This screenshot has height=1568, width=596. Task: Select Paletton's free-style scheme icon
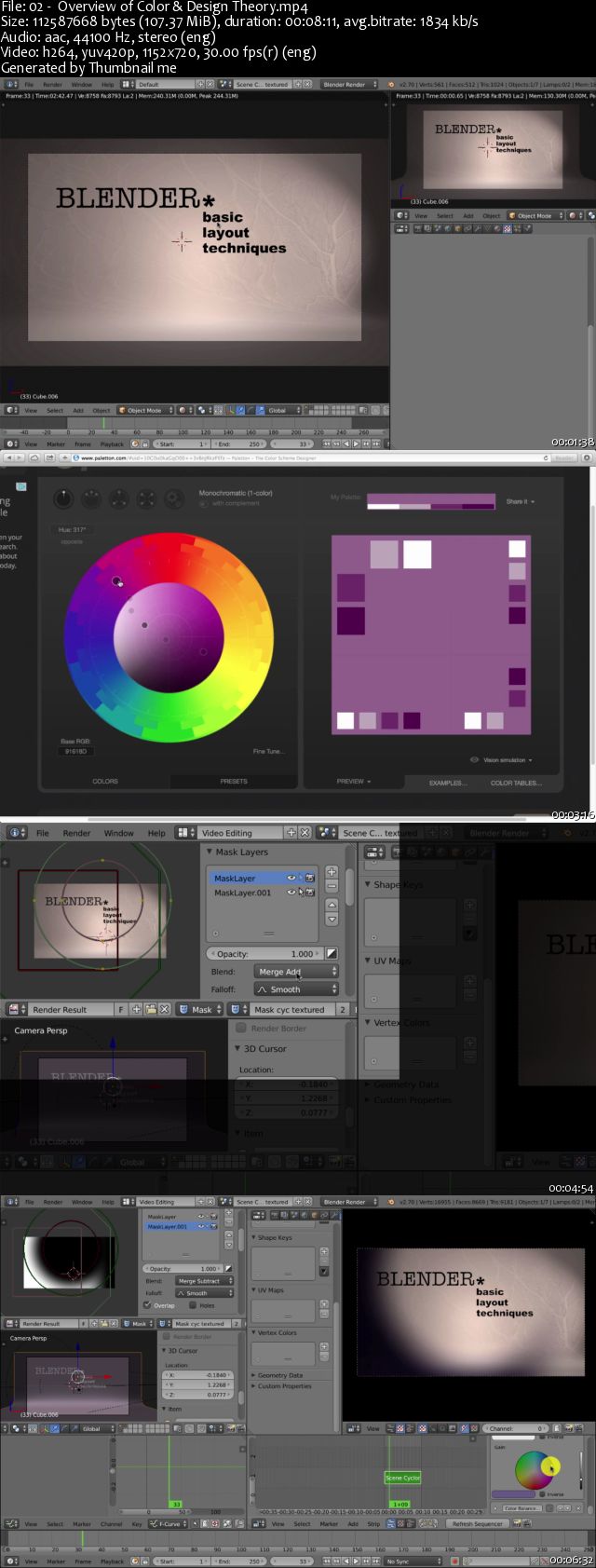click(x=174, y=498)
